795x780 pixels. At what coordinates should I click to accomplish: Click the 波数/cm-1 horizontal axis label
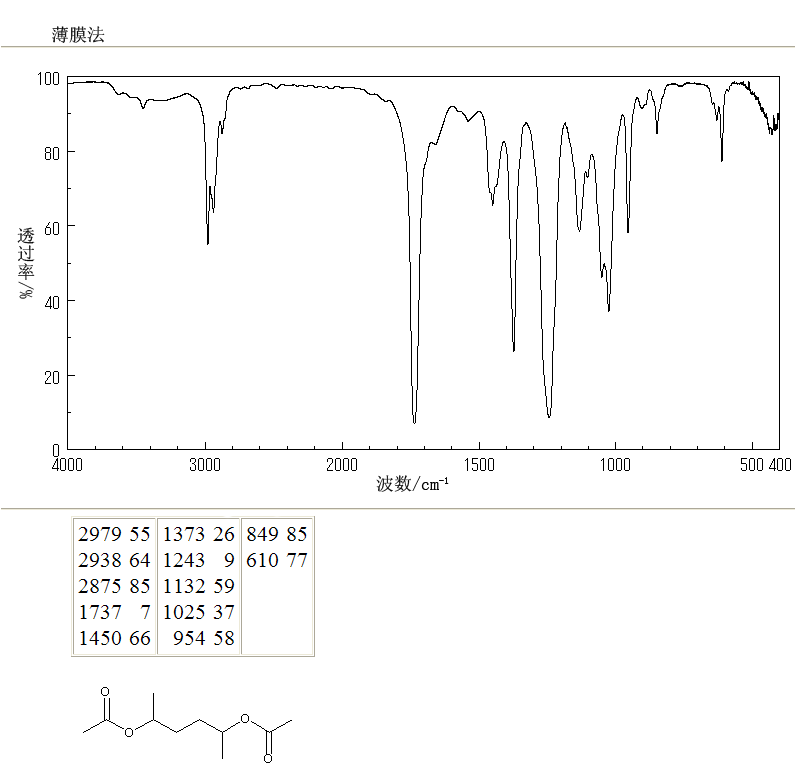pyautogui.click(x=412, y=485)
